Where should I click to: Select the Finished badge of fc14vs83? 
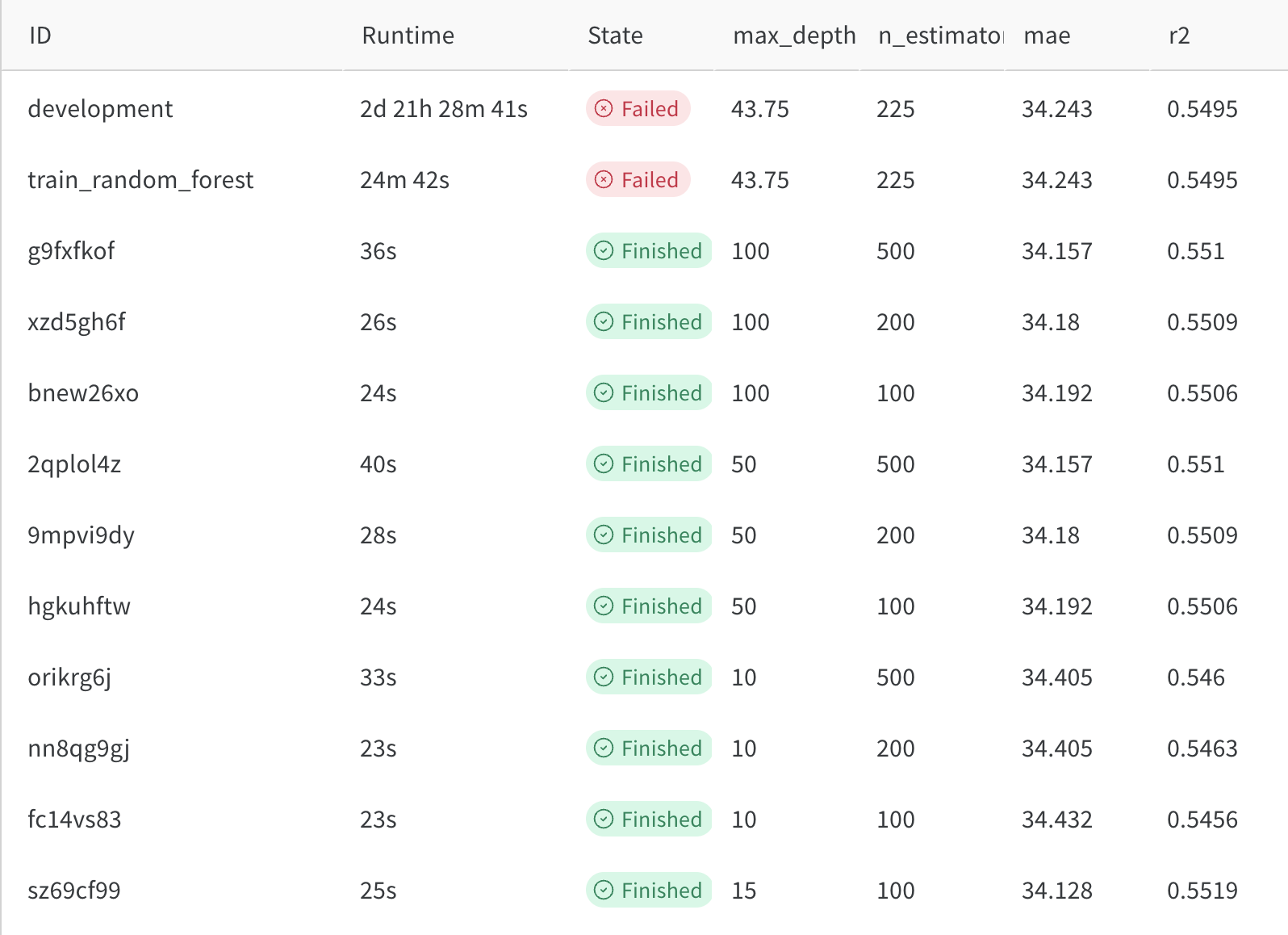tap(649, 819)
